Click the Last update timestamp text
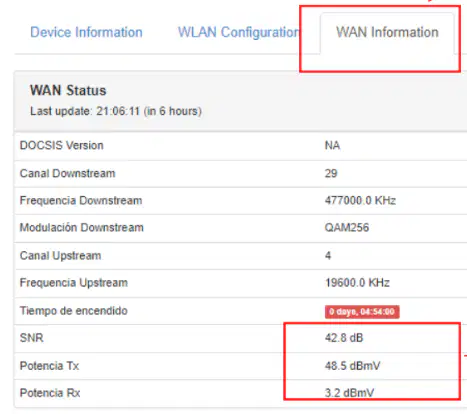467x414 pixels. pos(116,111)
